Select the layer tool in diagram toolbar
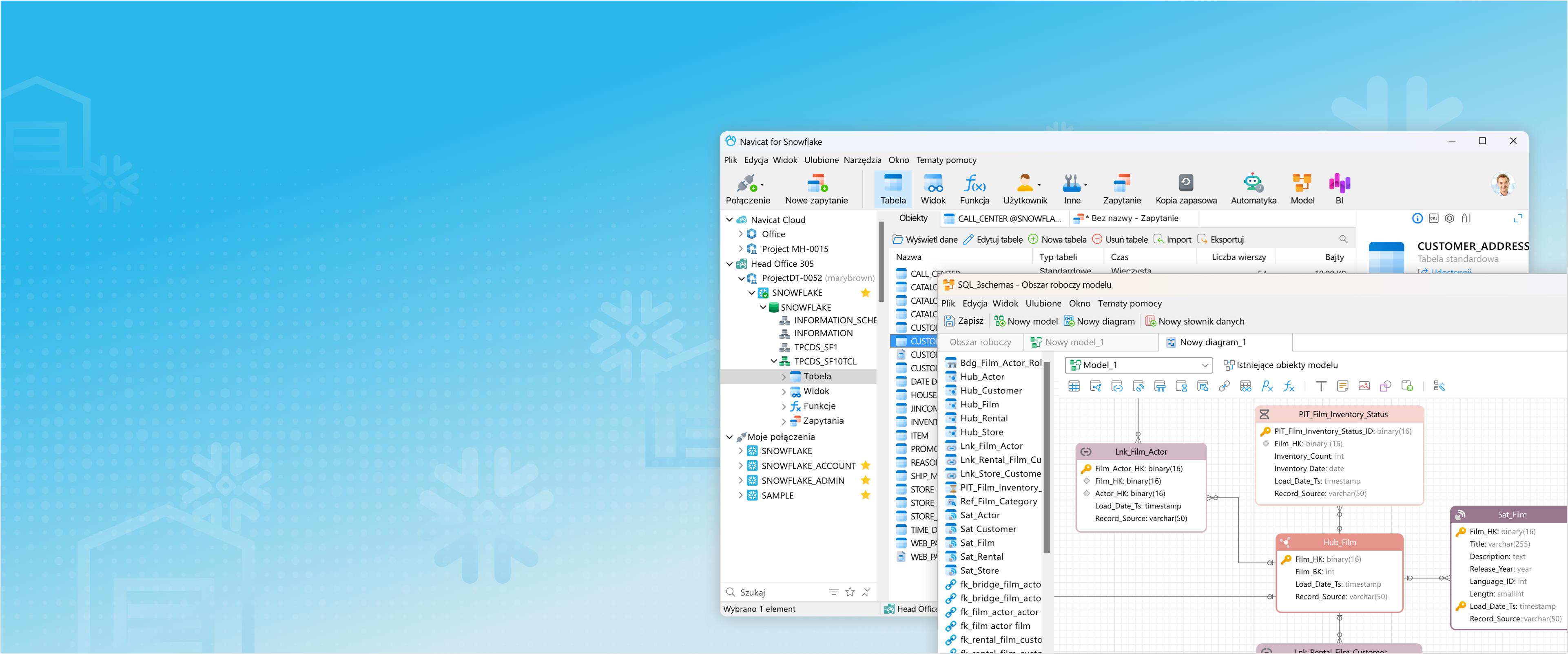Image resolution: width=1568 pixels, height=654 pixels. (x=1407, y=386)
